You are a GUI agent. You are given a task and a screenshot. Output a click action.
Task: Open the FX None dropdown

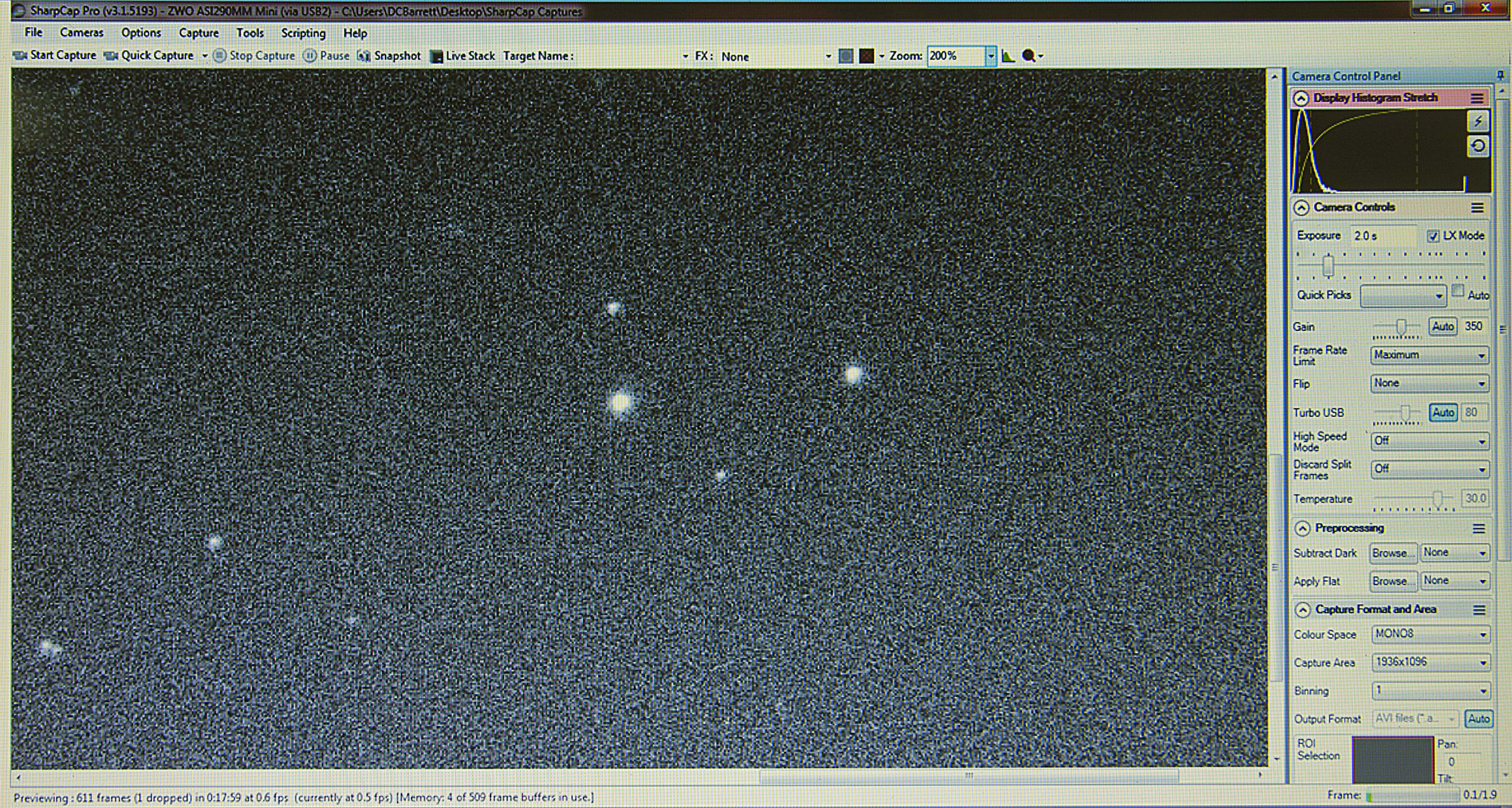[828, 57]
